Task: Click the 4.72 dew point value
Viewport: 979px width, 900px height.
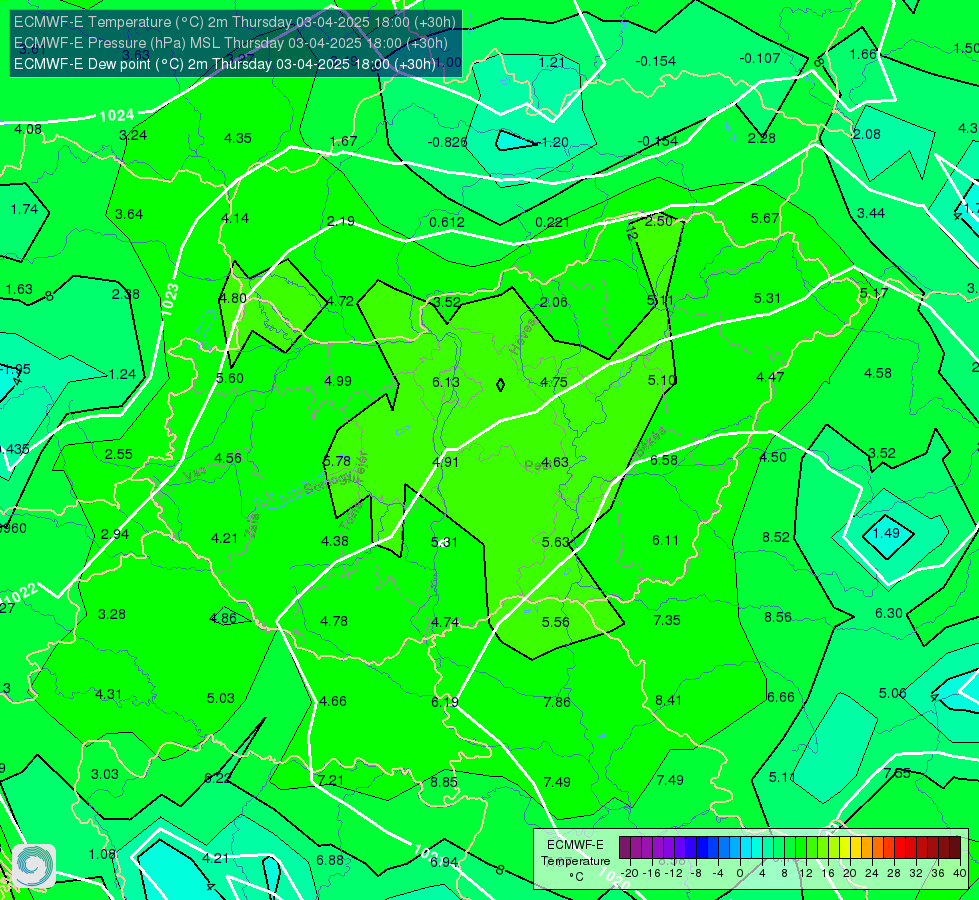Action: tap(340, 301)
